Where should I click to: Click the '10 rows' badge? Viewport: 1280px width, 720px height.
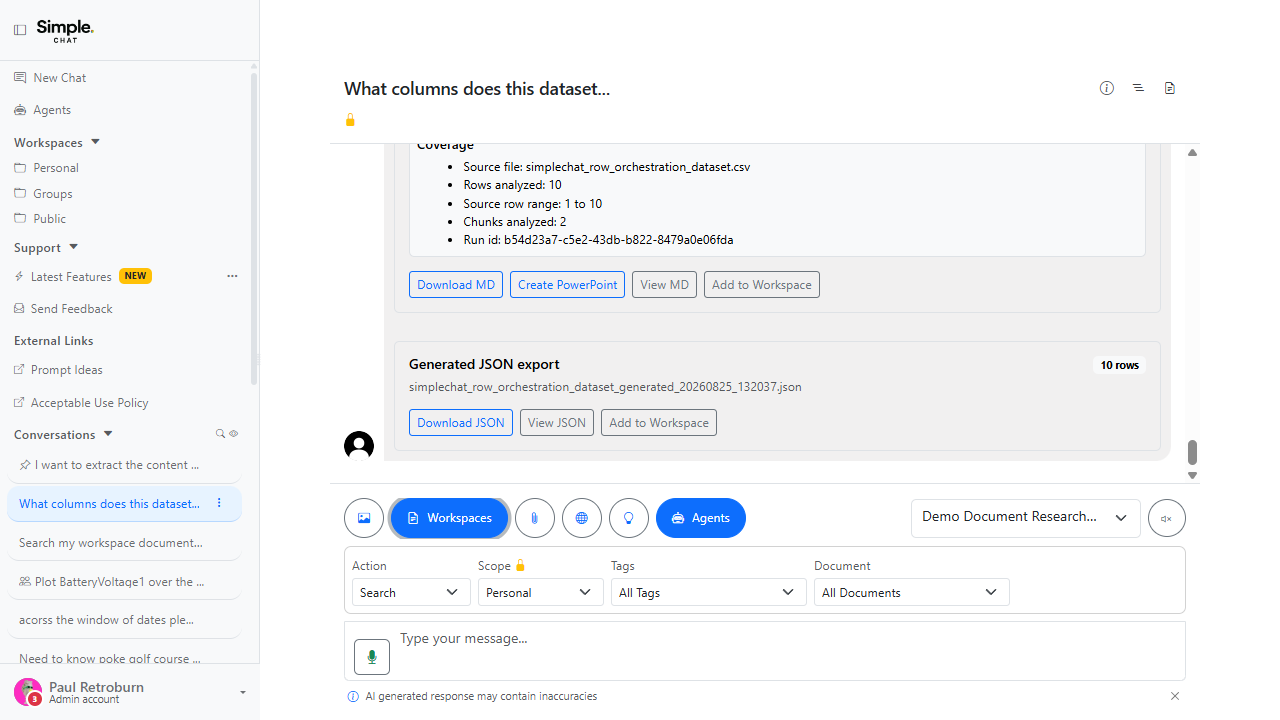point(1120,365)
